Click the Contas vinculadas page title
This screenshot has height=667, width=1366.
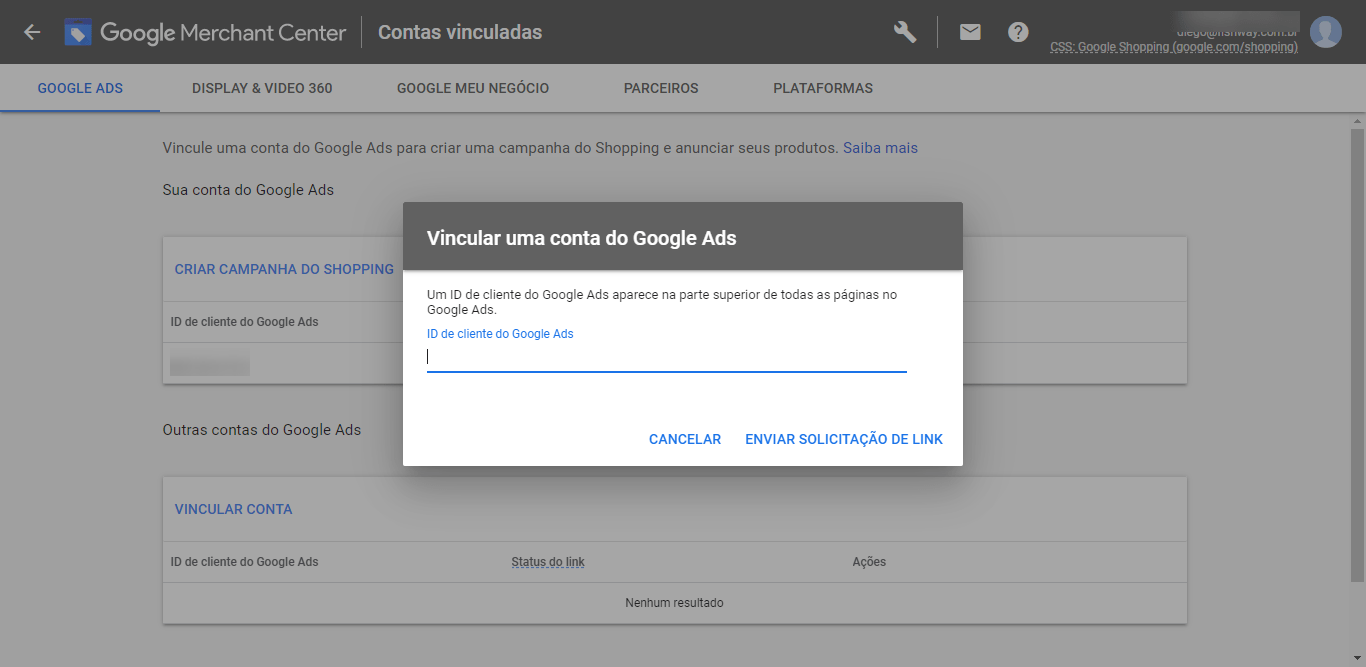click(x=460, y=32)
